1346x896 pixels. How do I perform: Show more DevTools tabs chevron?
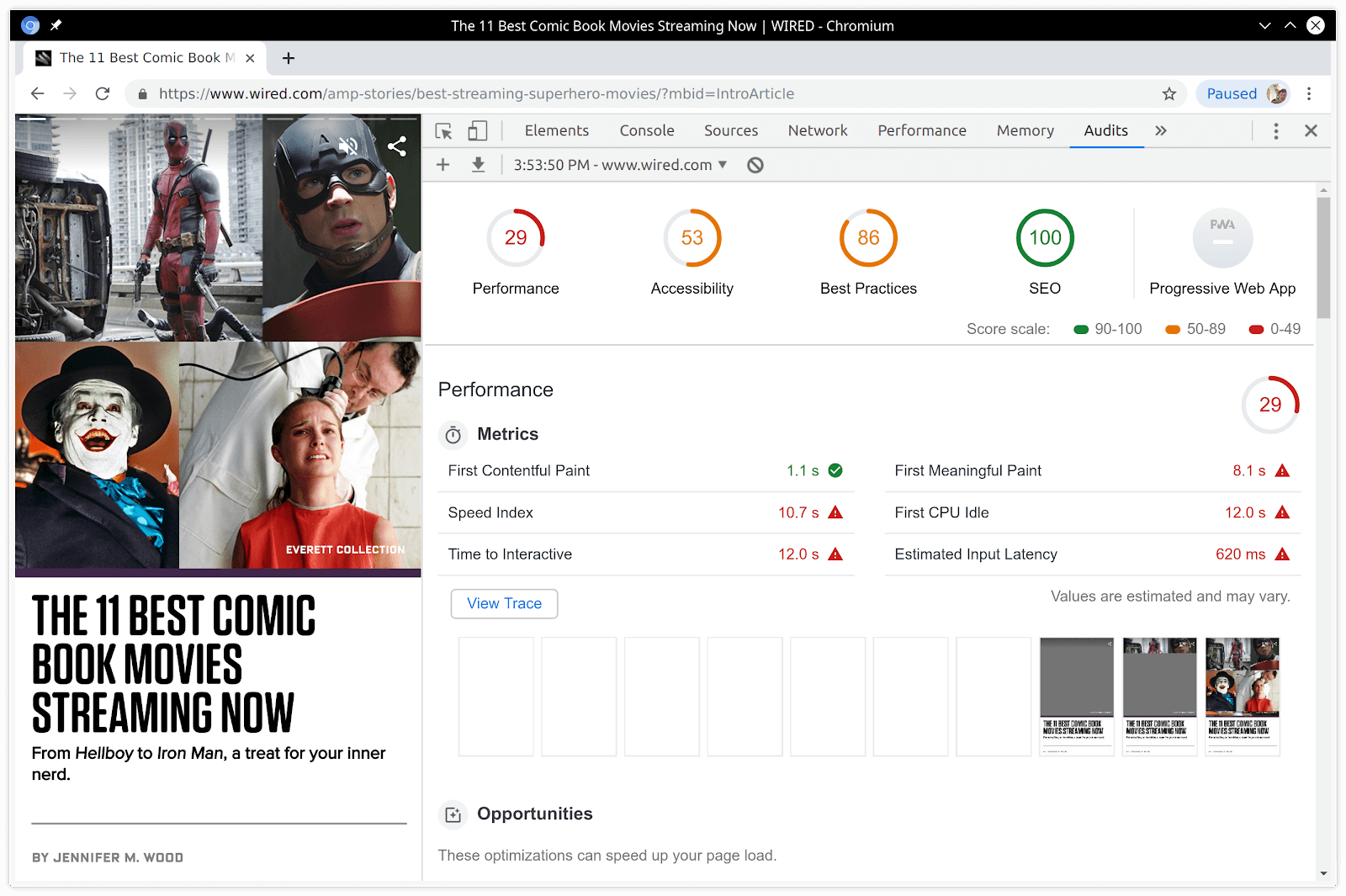[1161, 130]
